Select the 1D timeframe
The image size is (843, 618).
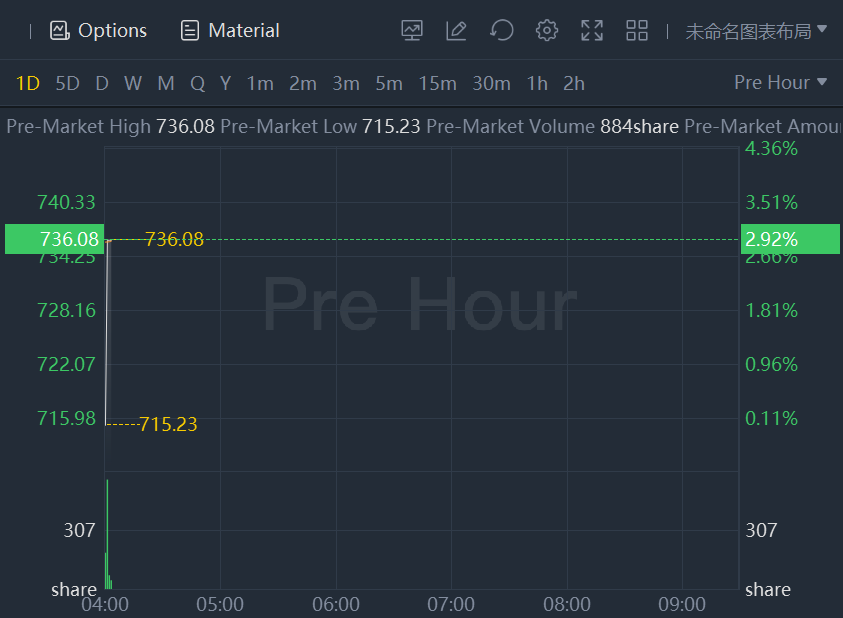(x=27, y=83)
